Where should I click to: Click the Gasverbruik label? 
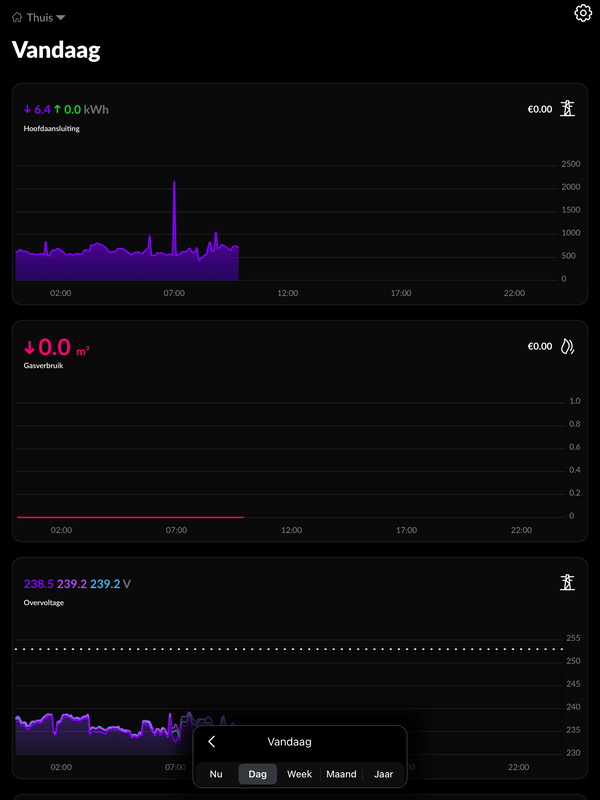point(43,366)
